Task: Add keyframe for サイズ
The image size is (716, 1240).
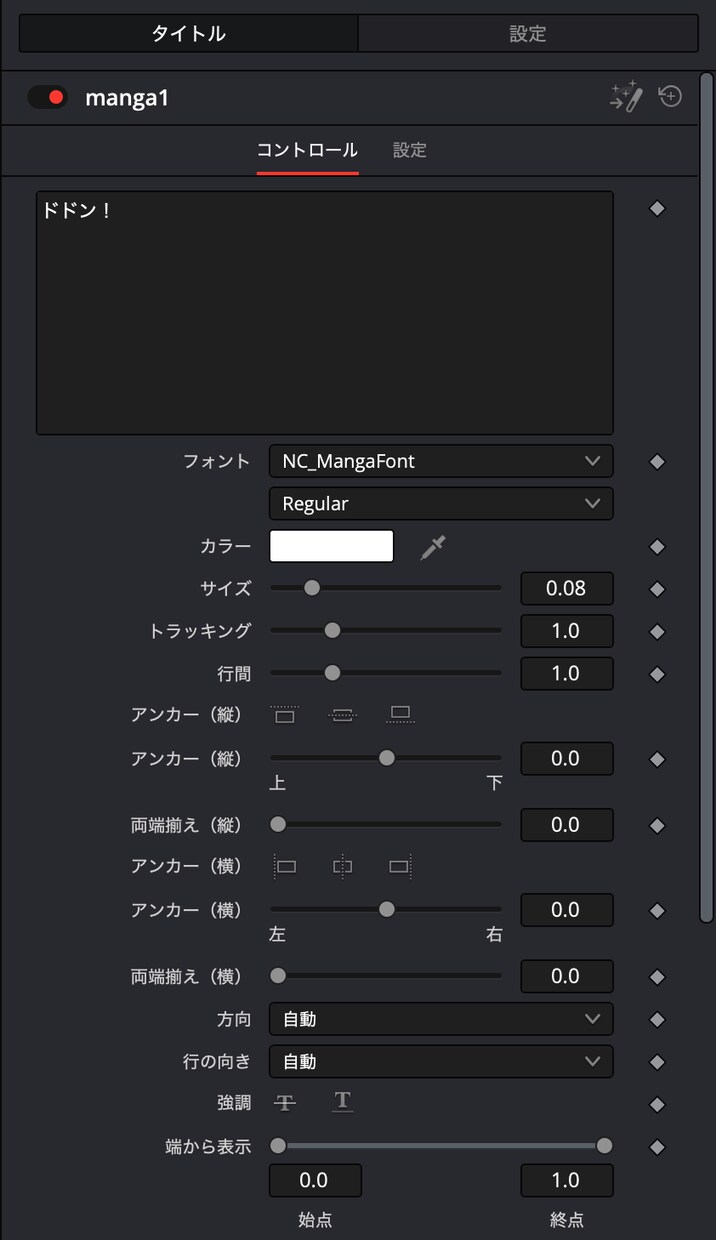Action: (x=657, y=589)
